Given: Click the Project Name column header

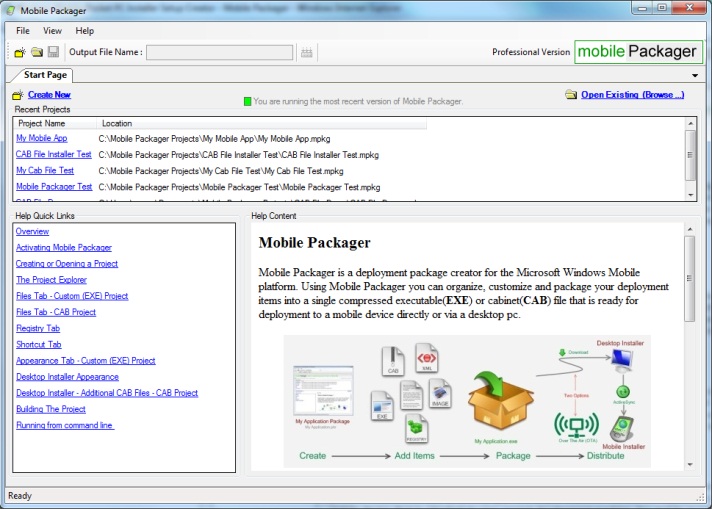Looking at the screenshot, I should [x=55, y=124].
